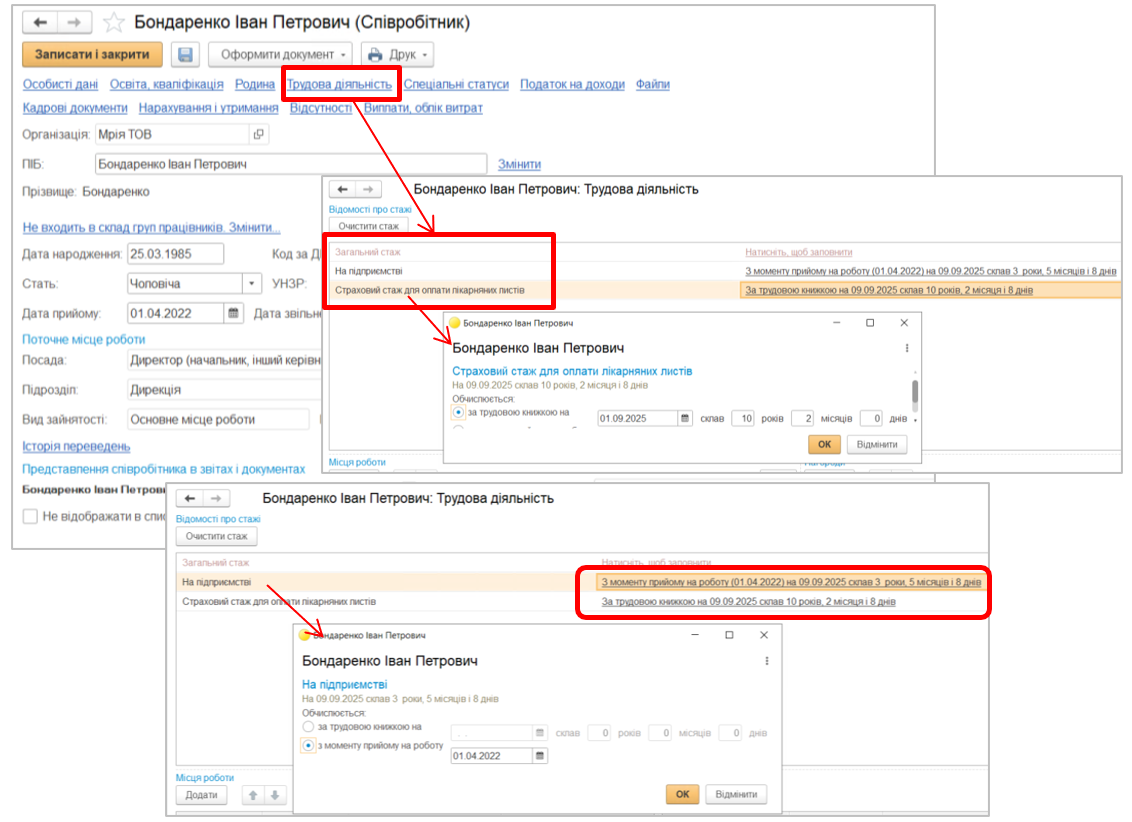Screen dimensions: 1132x822
Task: Click the move-up arrow next to Додати
Action: point(253,795)
